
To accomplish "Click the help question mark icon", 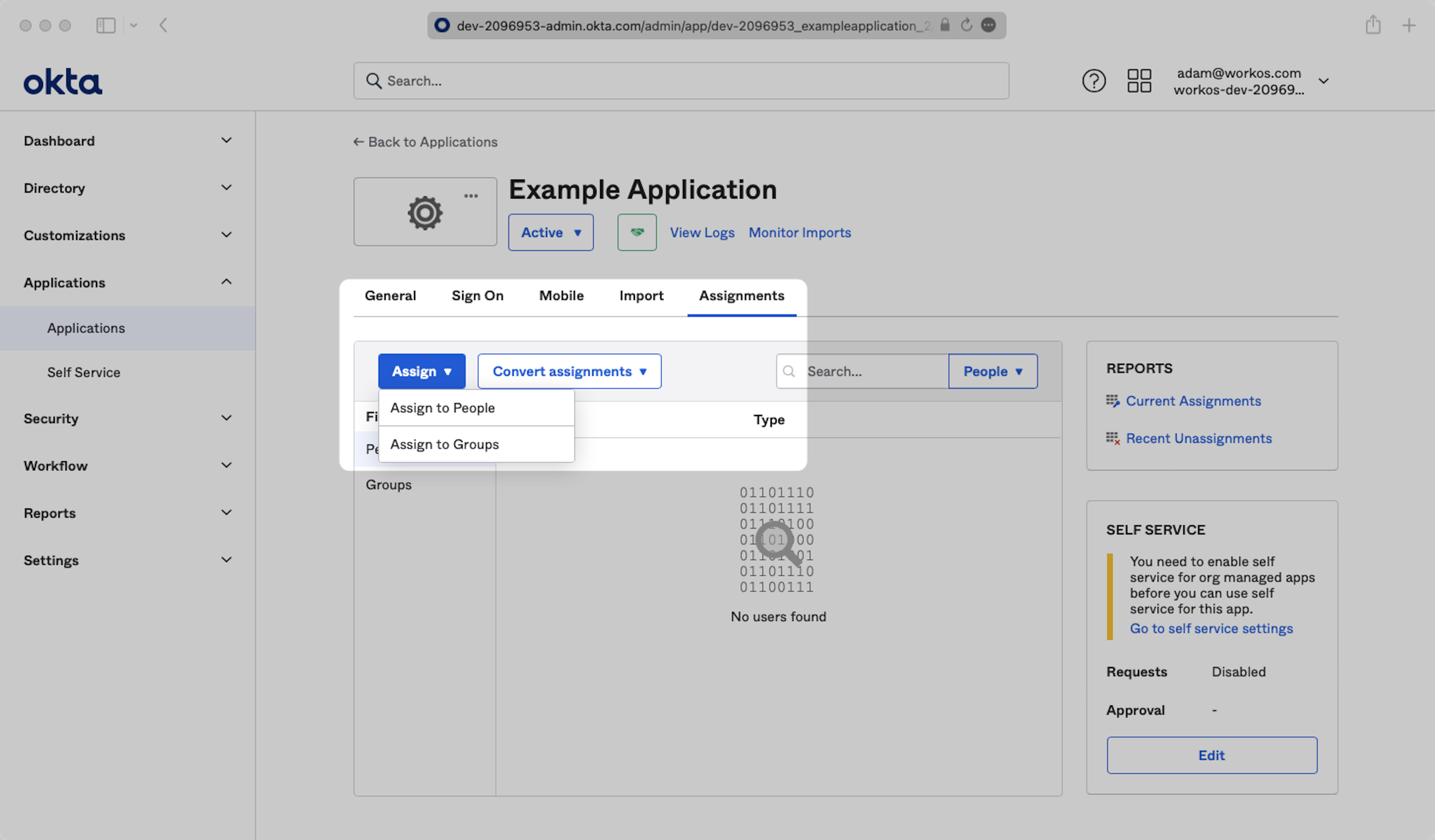I will 1093,81.
